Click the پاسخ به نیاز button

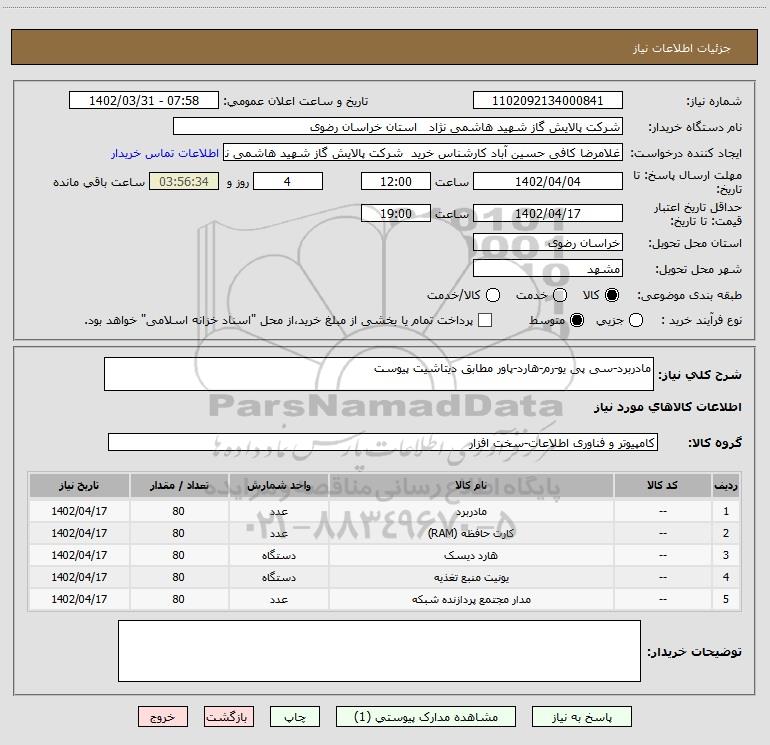click(589, 717)
